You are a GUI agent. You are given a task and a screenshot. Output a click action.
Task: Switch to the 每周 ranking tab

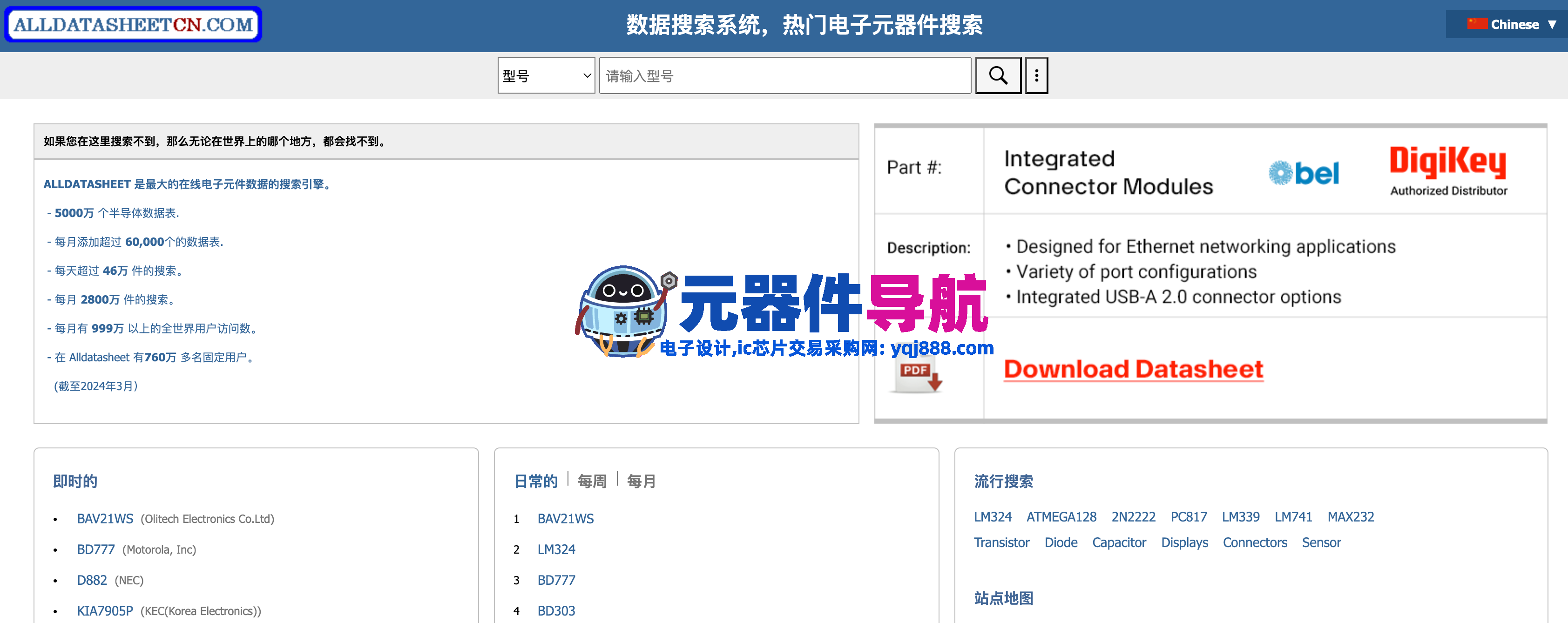tap(592, 481)
